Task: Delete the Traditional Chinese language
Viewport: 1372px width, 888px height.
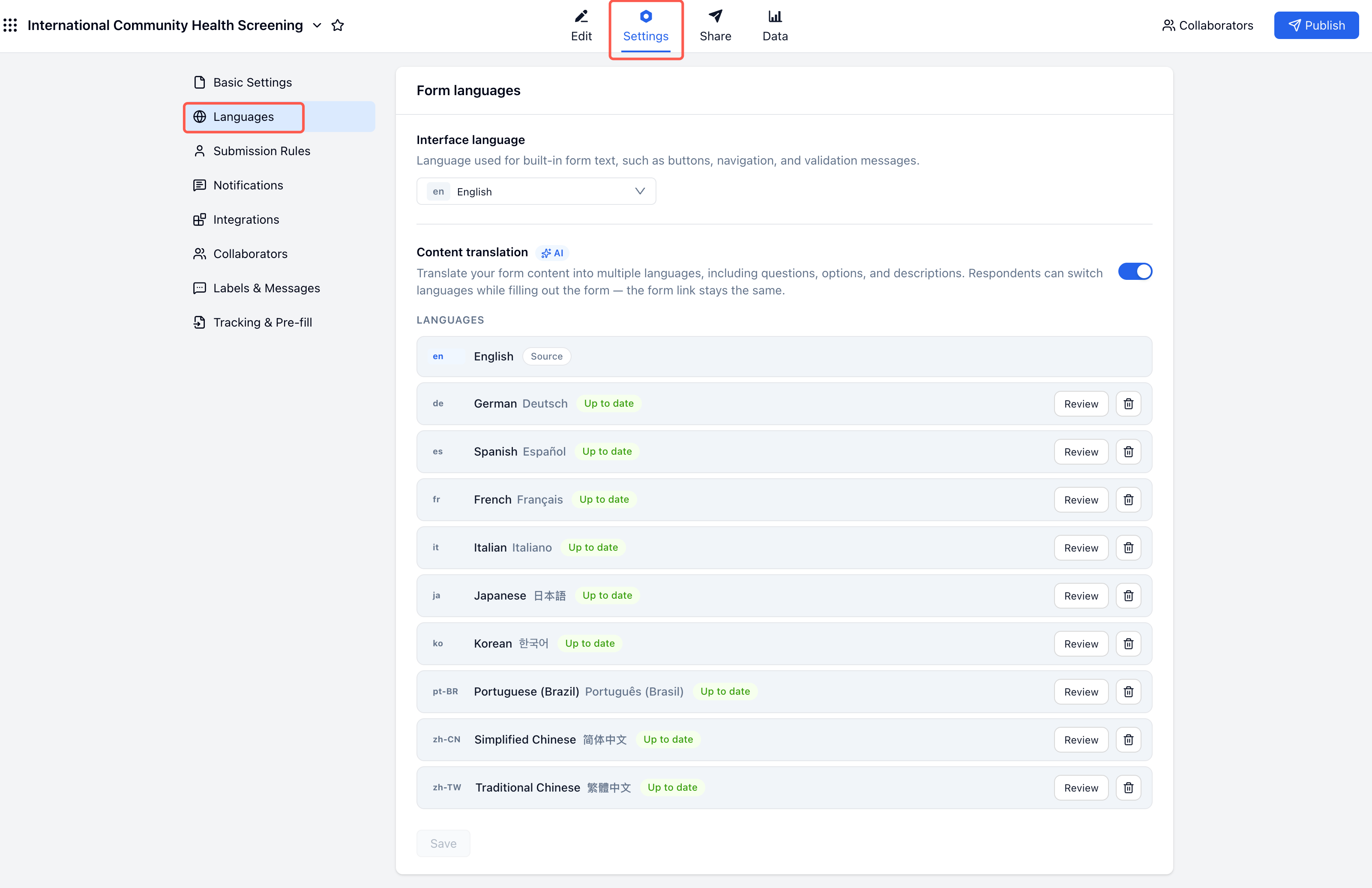Action: (x=1128, y=788)
